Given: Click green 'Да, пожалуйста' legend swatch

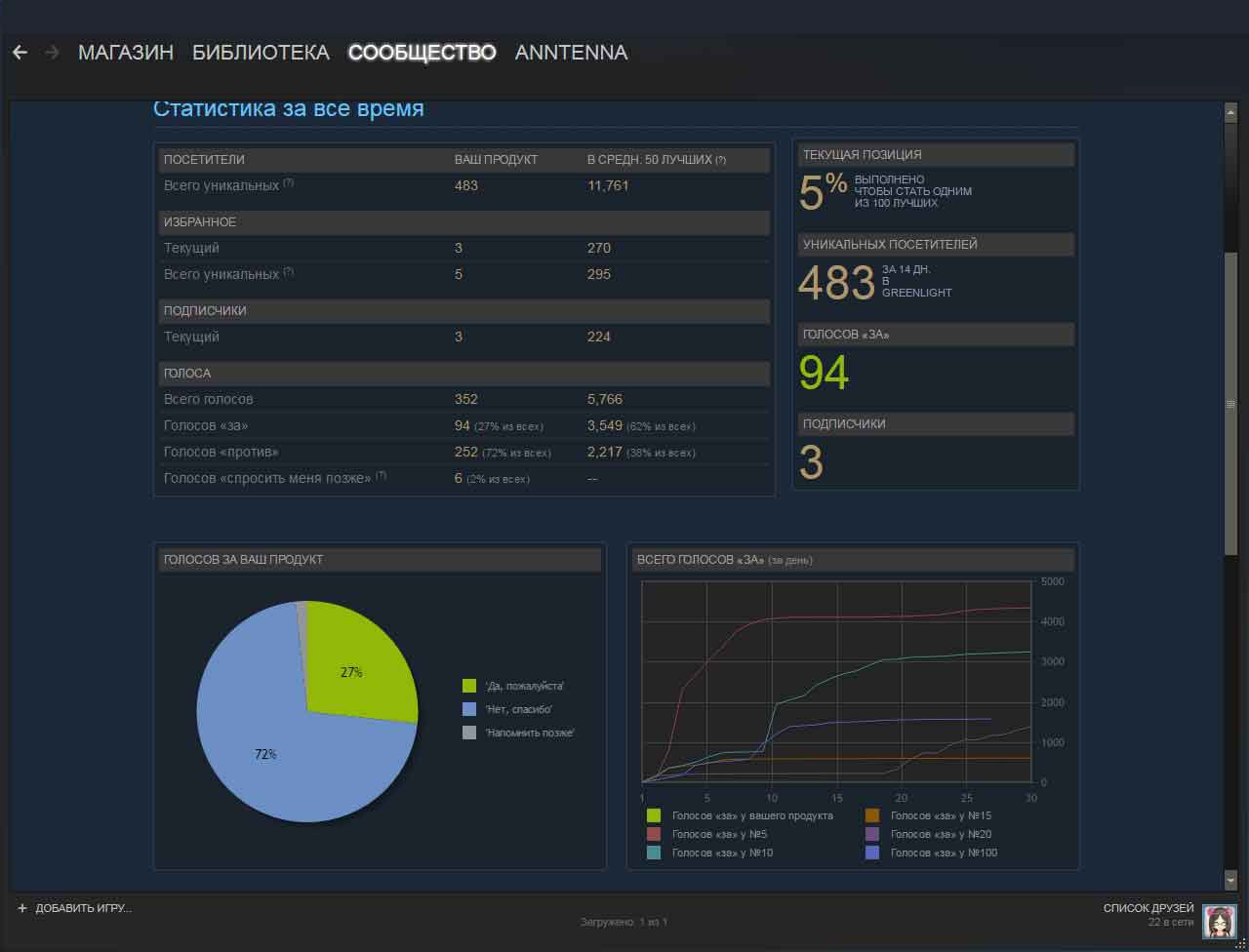Looking at the screenshot, I should [469, 686].
